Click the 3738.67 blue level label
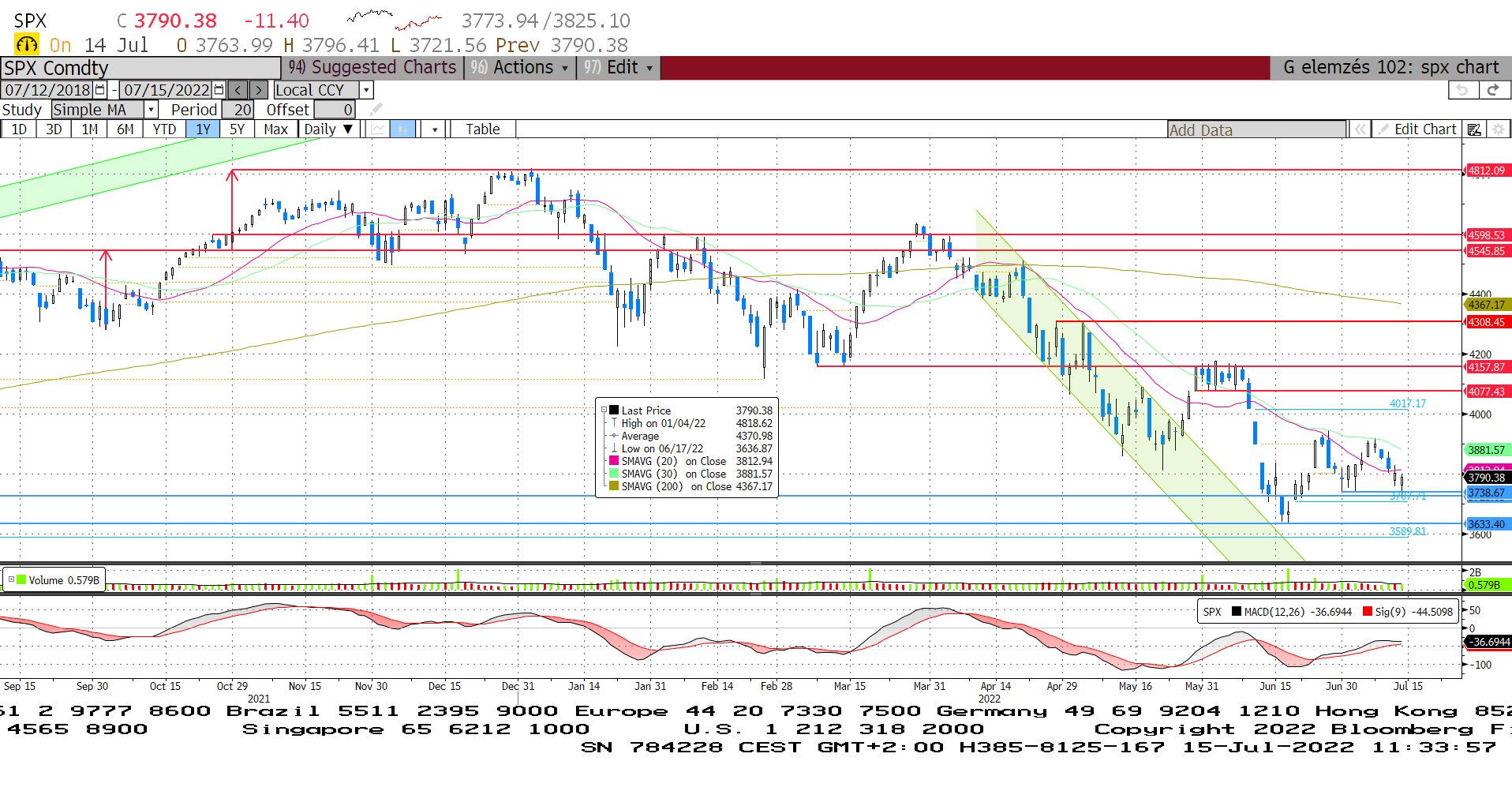Screen dimensions: 1512x791 point(1487,493)
